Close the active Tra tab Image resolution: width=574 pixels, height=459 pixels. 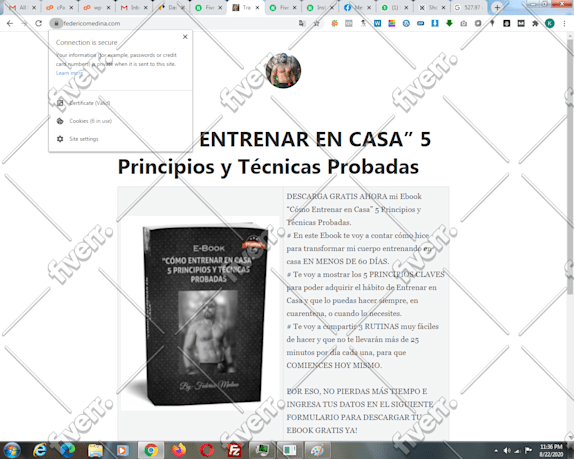point(257,8)
